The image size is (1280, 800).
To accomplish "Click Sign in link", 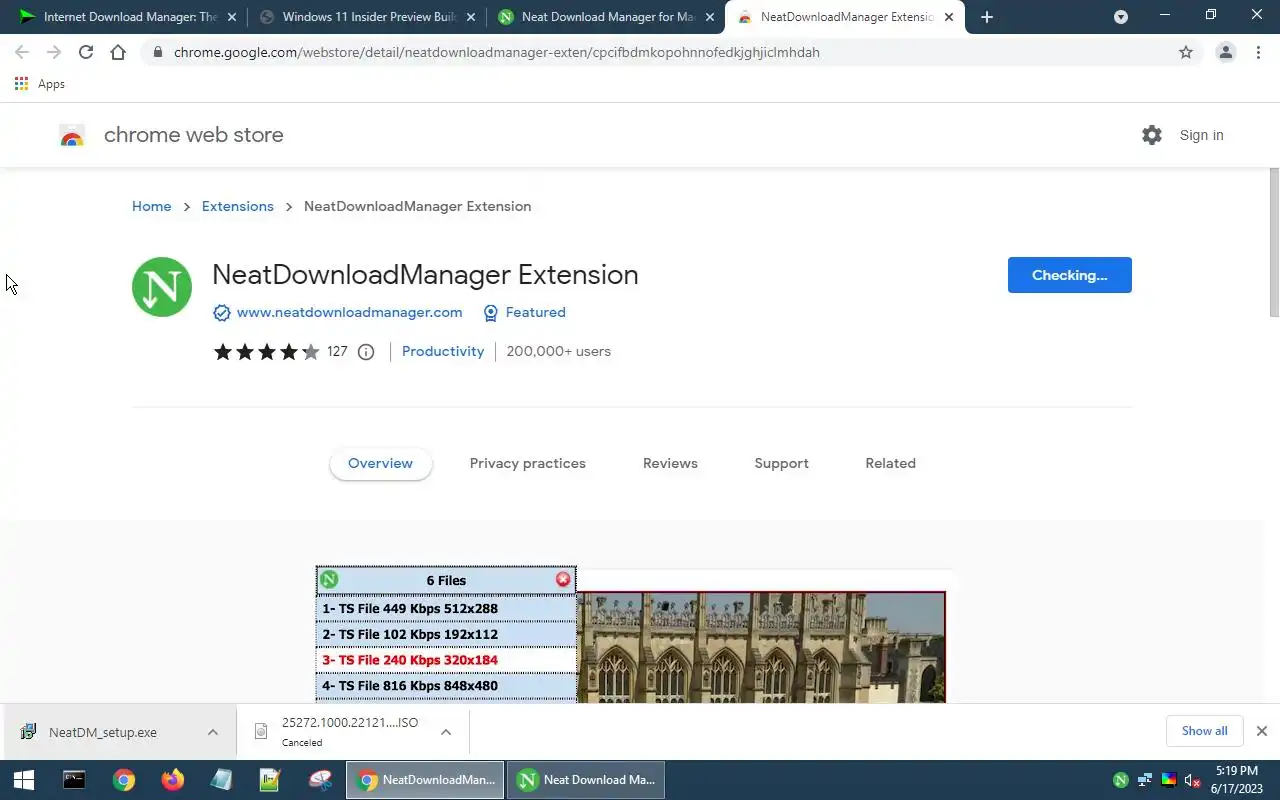I will pos(1201,135).
